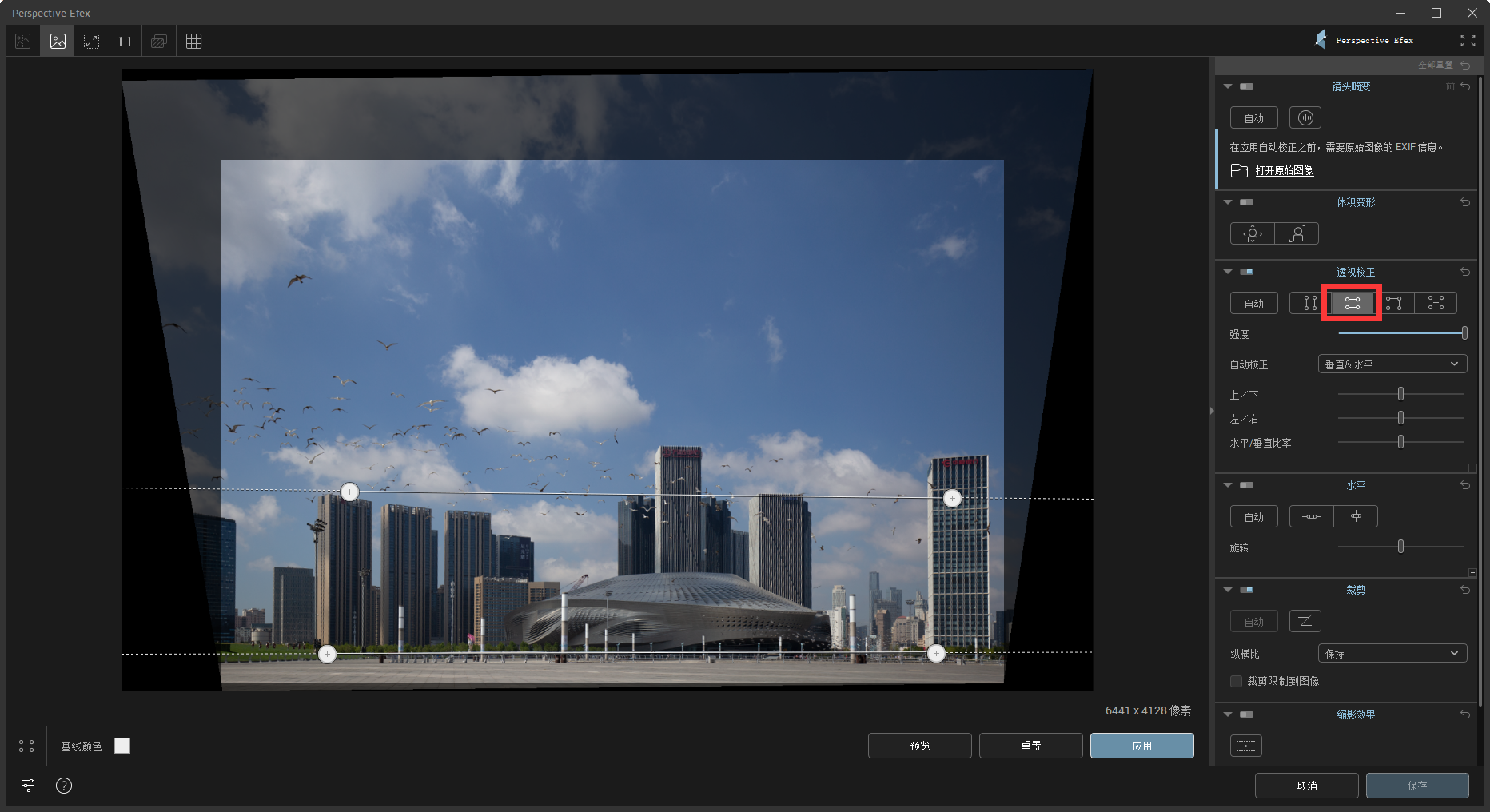
Task: Click 自动 button in 透视校正
Action: click(1254, 303)
